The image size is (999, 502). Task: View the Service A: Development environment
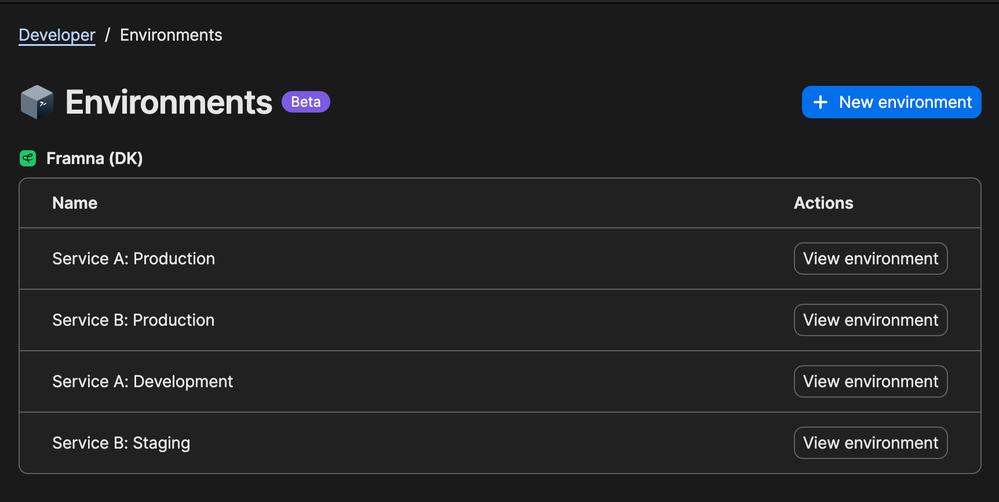[x=870, y=381]
